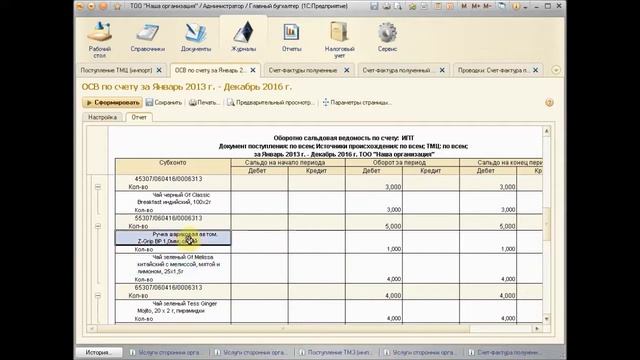This screenshot has width=640, height=360.
Task: Click the report help question mark icon
Action: click(x=549, y=102)
